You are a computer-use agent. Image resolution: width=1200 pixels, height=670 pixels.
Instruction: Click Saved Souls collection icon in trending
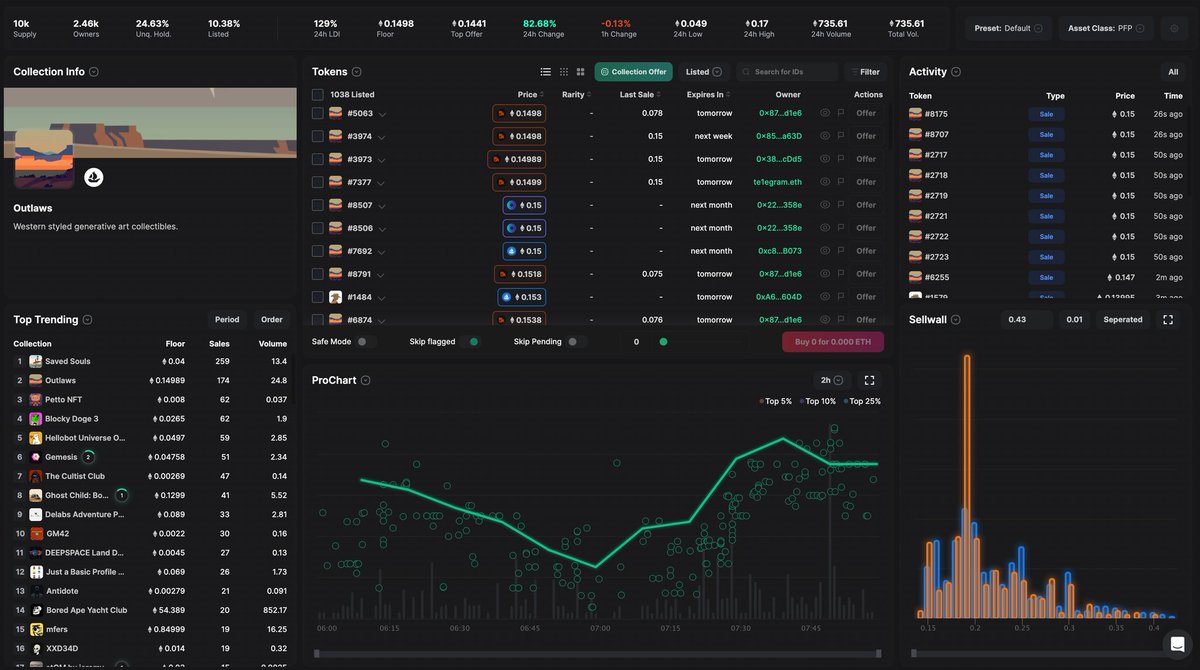(35, 361)
